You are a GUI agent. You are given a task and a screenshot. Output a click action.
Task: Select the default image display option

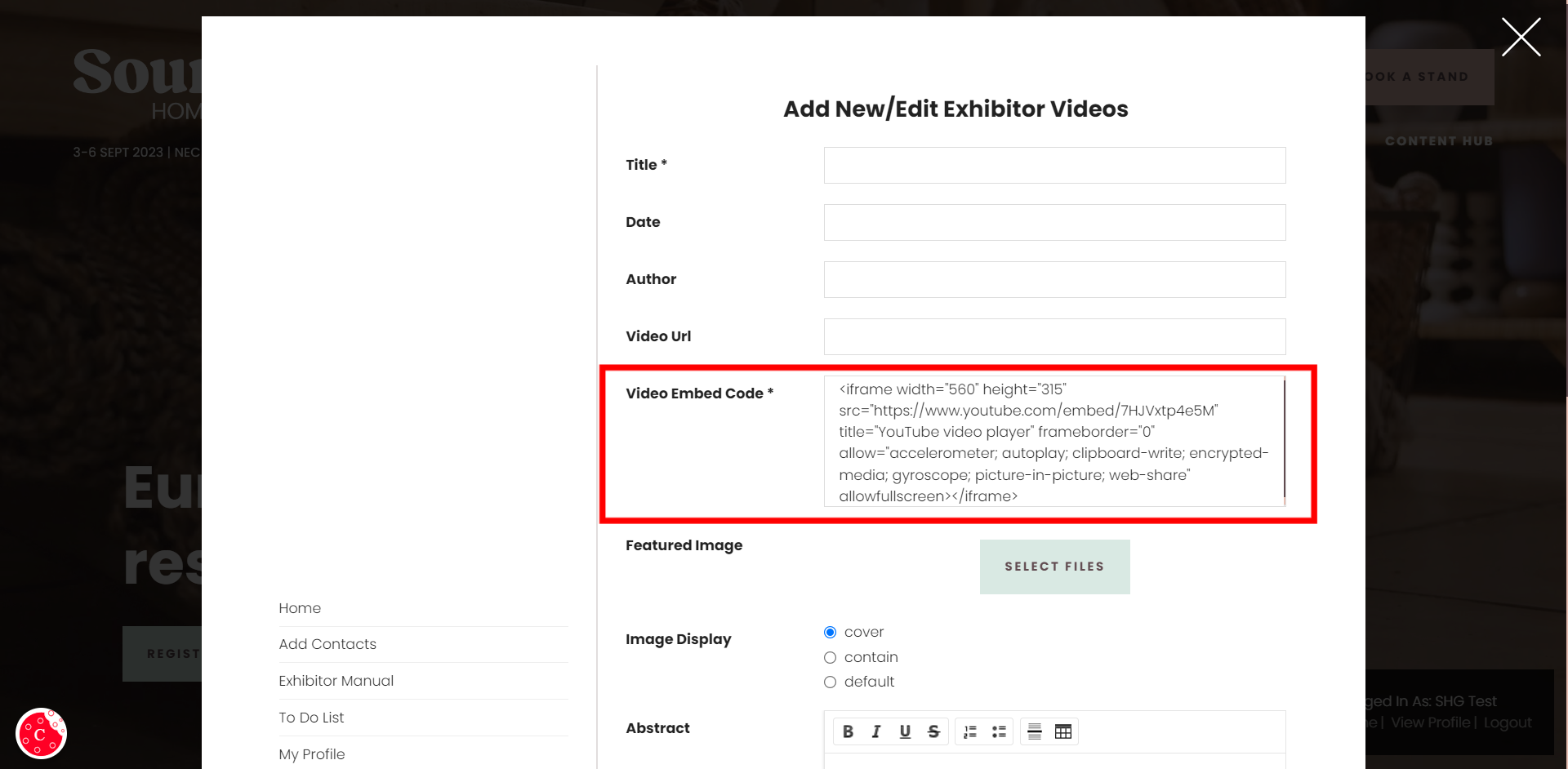click(830, 682)
